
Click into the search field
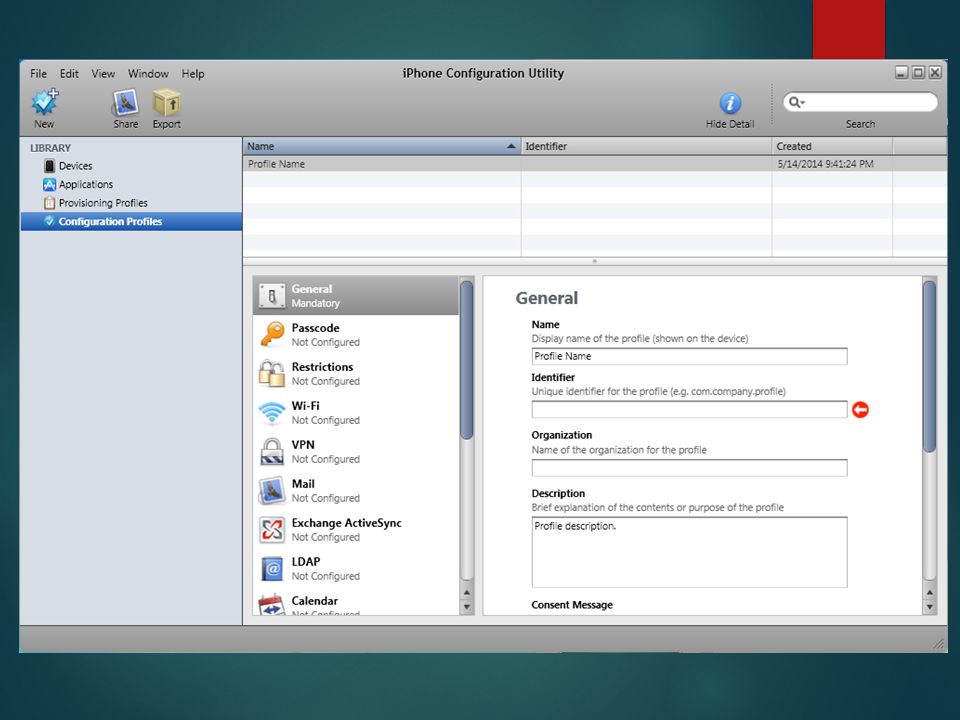[860, 102]
